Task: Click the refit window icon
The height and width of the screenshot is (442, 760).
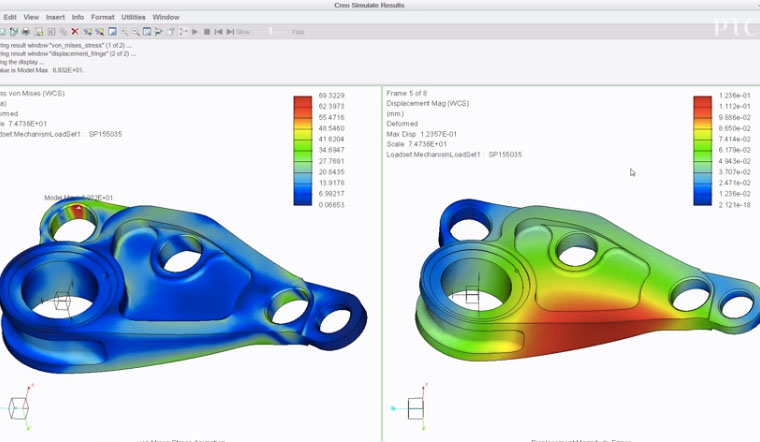Action: (x=147, y=32)
